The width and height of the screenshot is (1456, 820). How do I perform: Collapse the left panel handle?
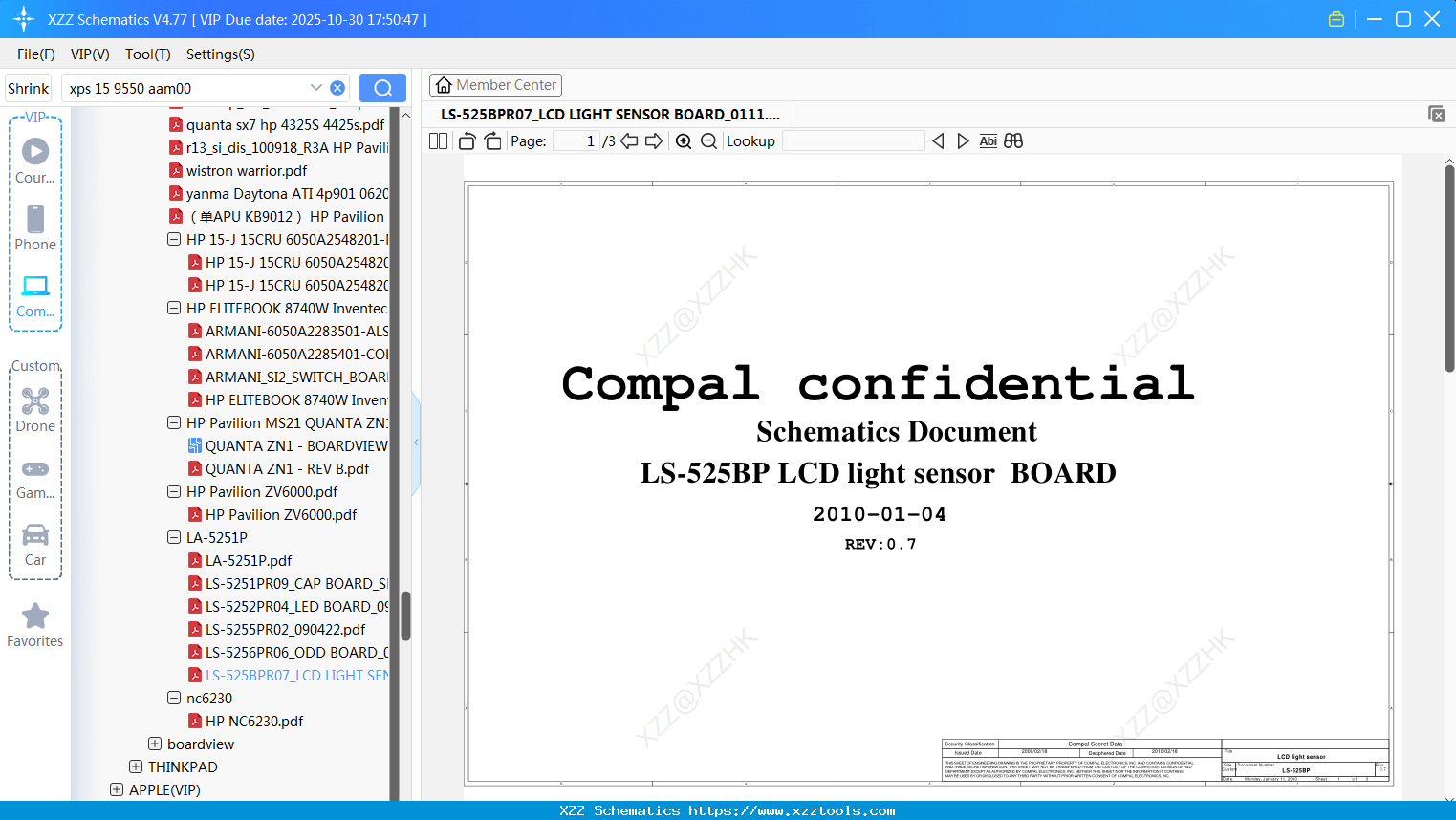416,442
